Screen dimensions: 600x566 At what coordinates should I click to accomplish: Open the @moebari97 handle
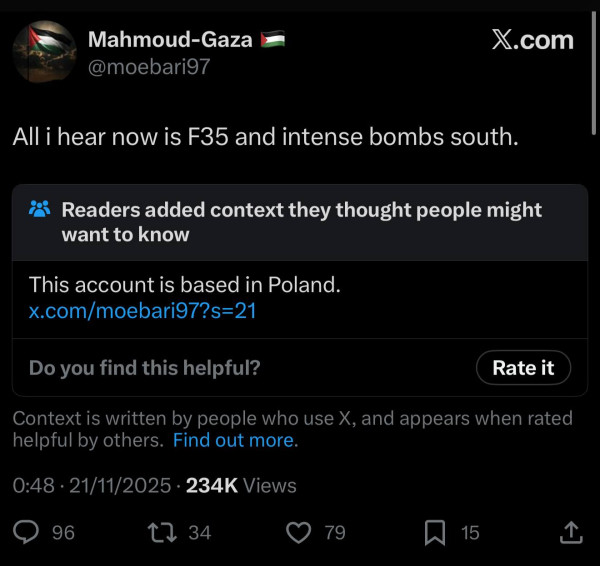coord(149,67)
